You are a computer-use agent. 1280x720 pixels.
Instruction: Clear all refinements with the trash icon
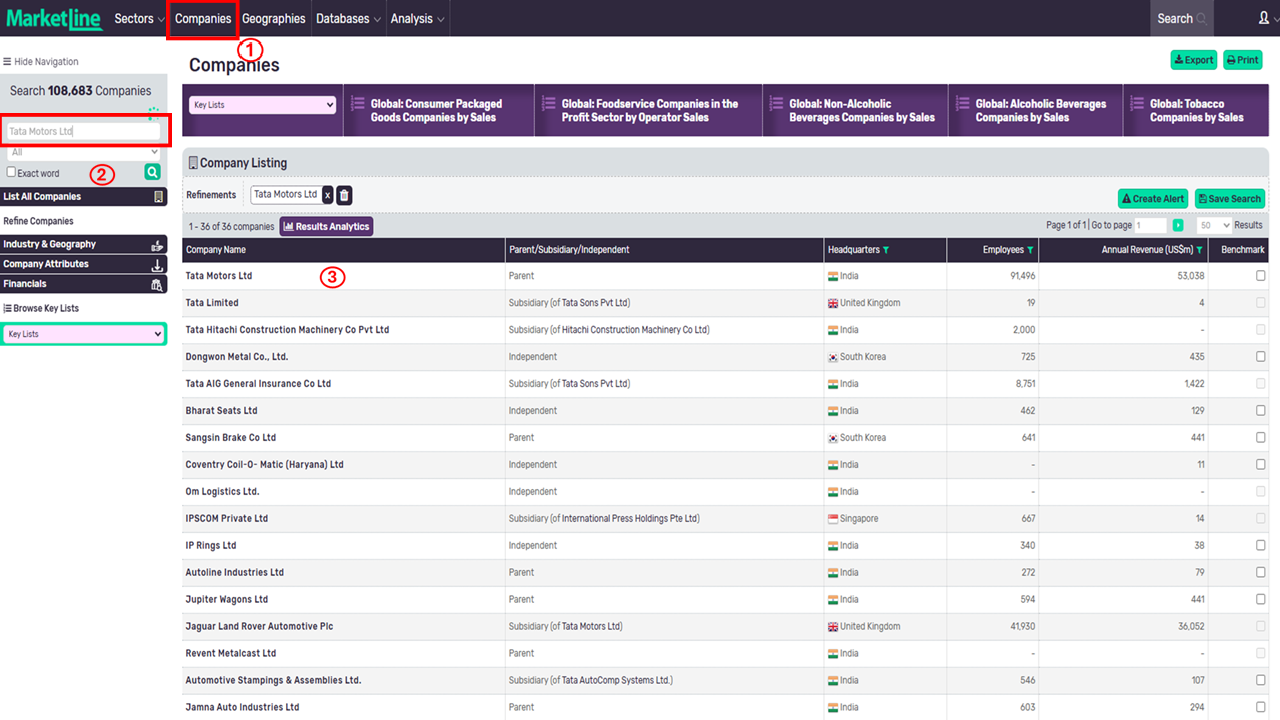coord(344,195)
